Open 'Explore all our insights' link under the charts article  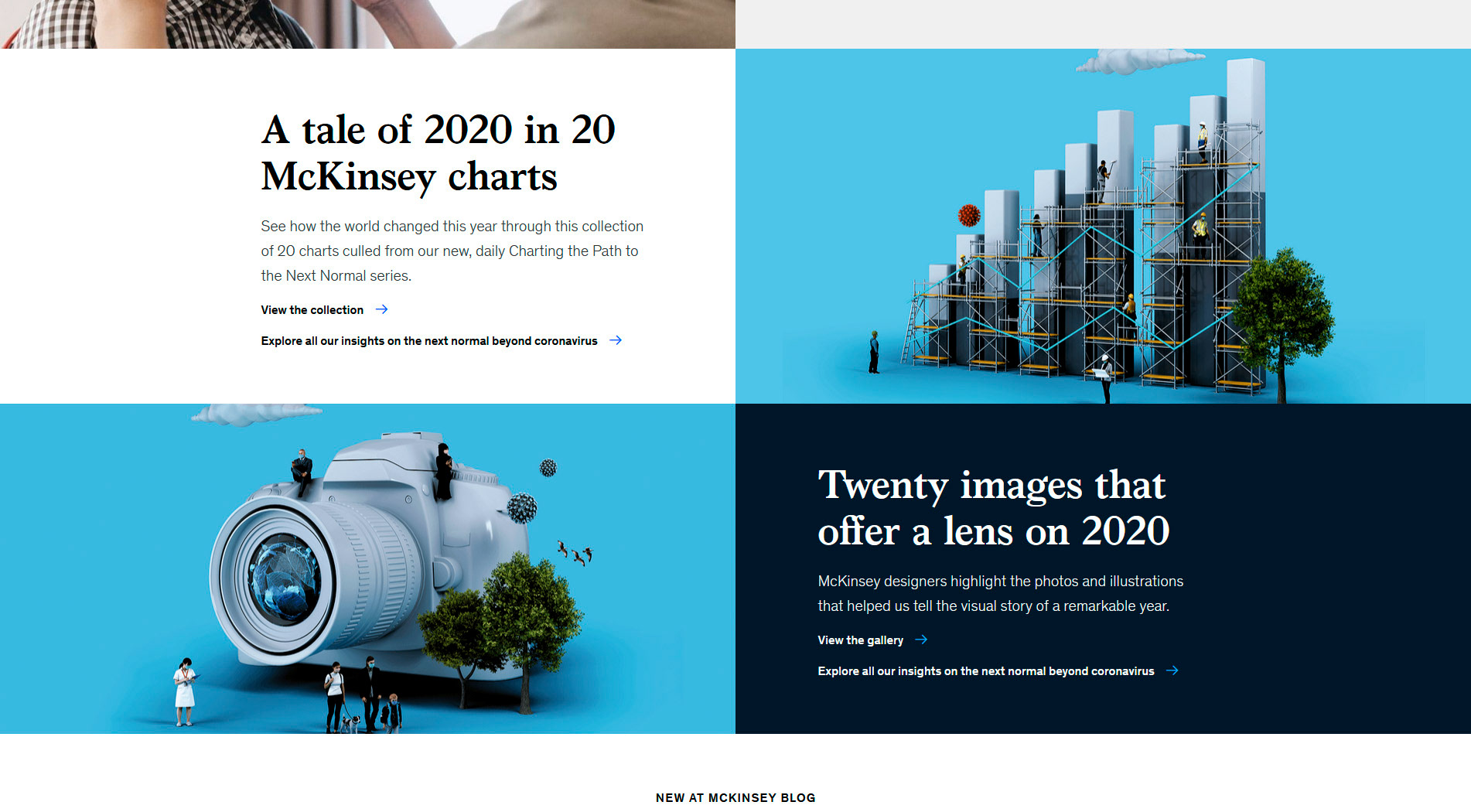429,341
